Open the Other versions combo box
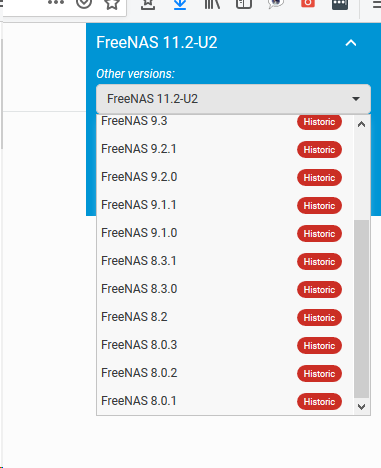 (x=233, y=99)
